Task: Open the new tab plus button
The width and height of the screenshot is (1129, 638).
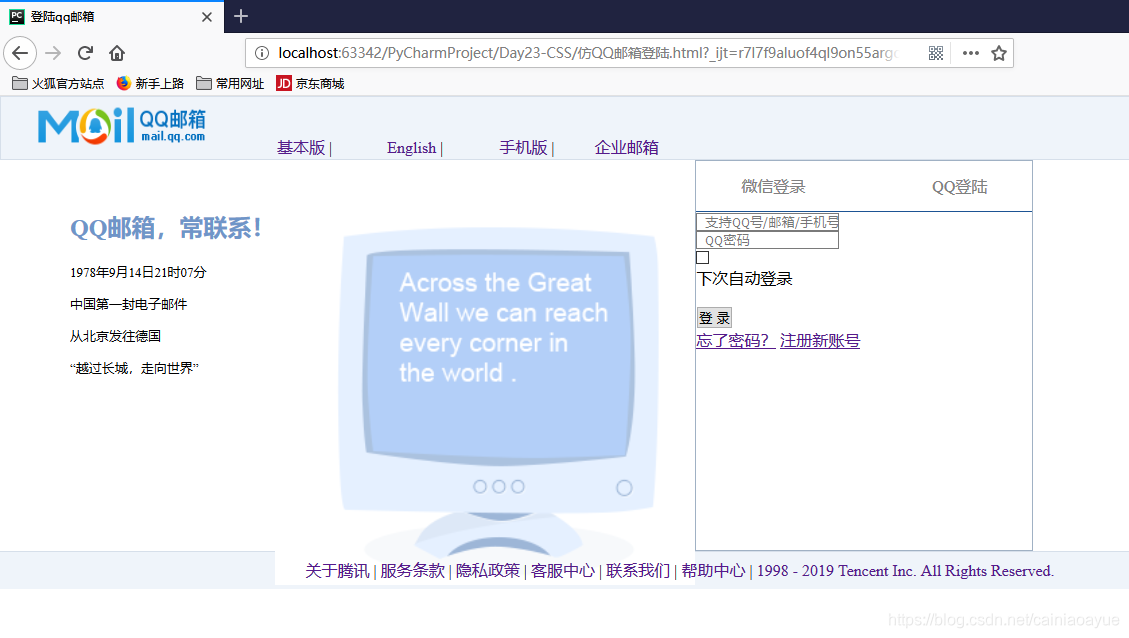Action: pos(241,16)
